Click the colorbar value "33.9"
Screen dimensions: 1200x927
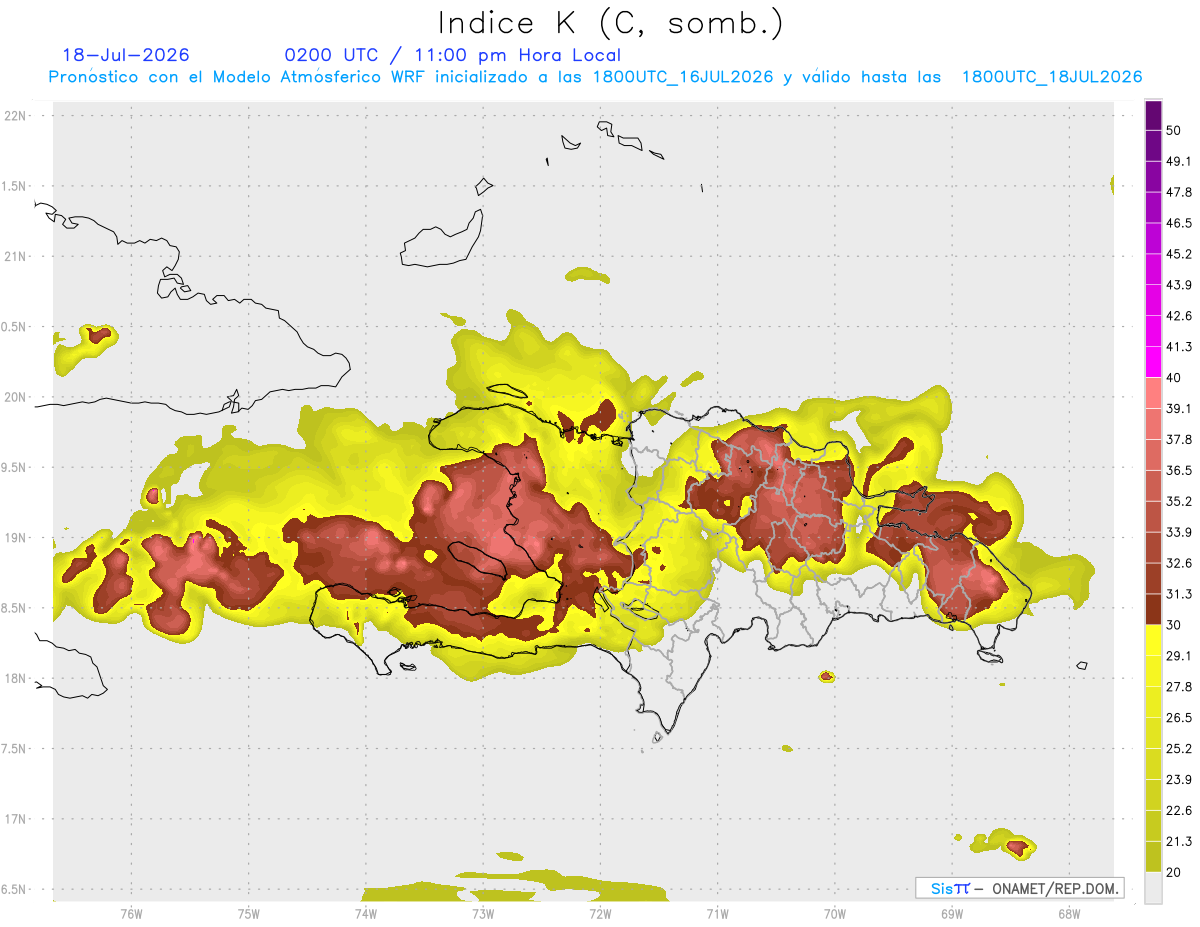[1179, 532]
